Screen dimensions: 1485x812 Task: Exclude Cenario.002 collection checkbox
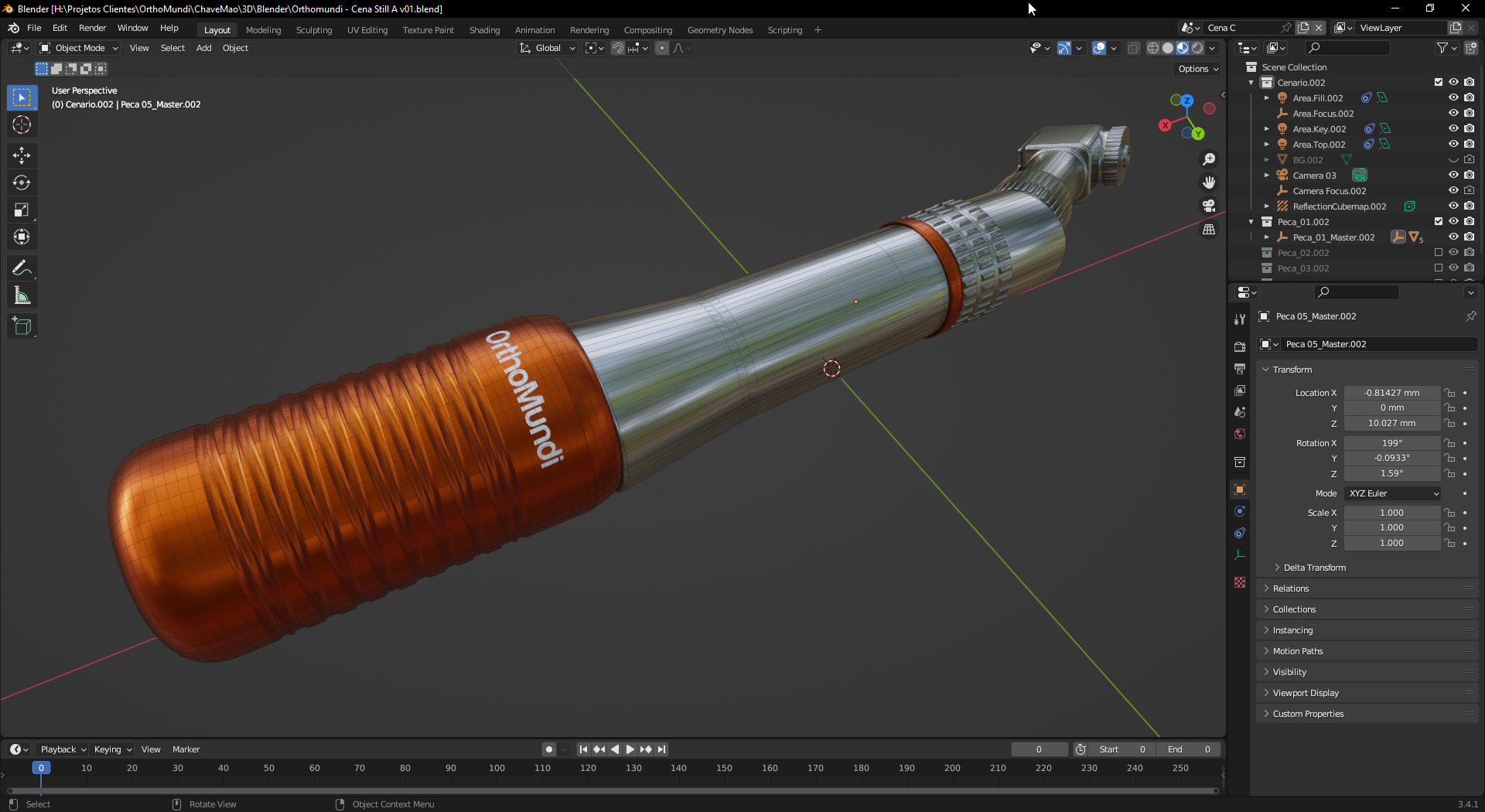pos(1439,82)
